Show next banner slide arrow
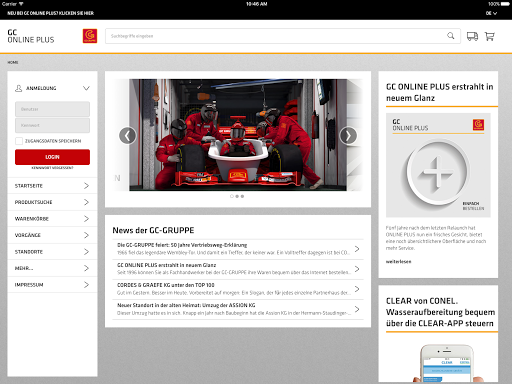The width and height of the screenshot is (512, 384). [x=348, y=135]
